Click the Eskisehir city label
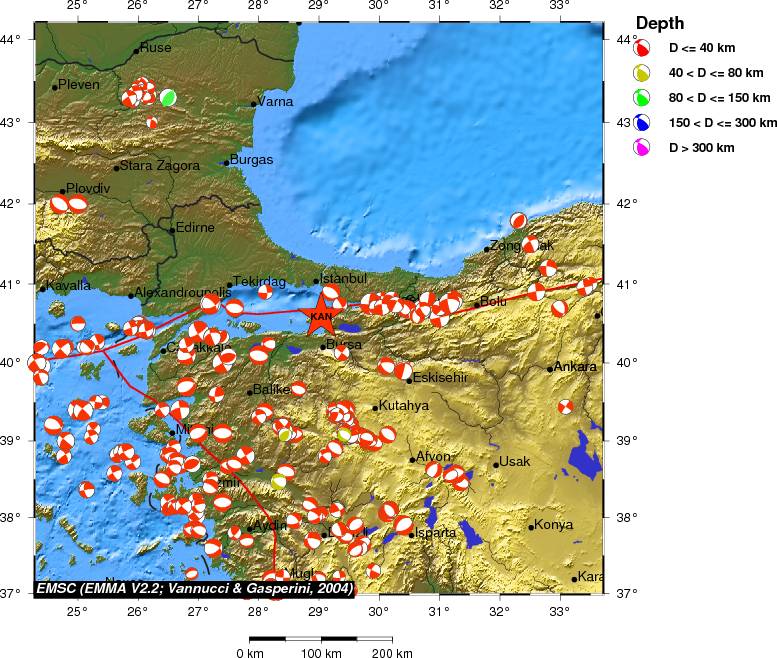Image resolution: width=777 pixels, height=658 pixels. [x=440, y=377]
